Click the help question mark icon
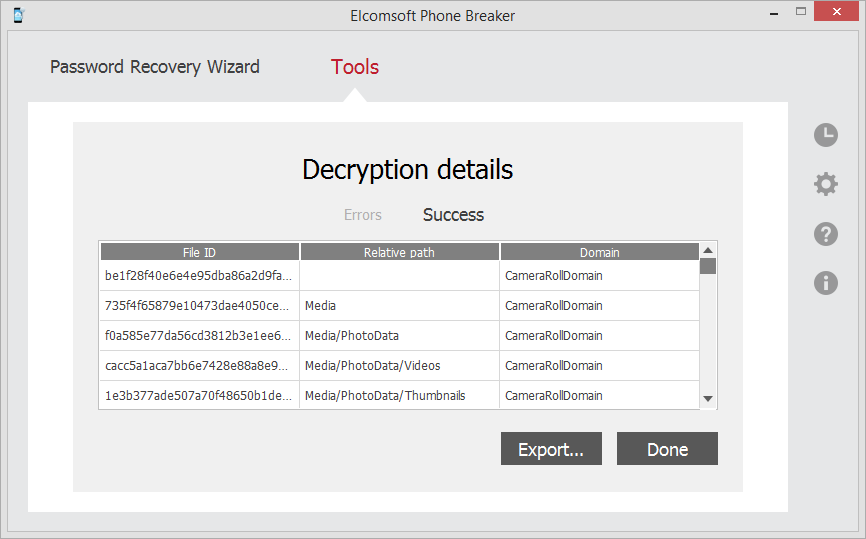This screenshot has width=866, height=539. tap(826, 234)
